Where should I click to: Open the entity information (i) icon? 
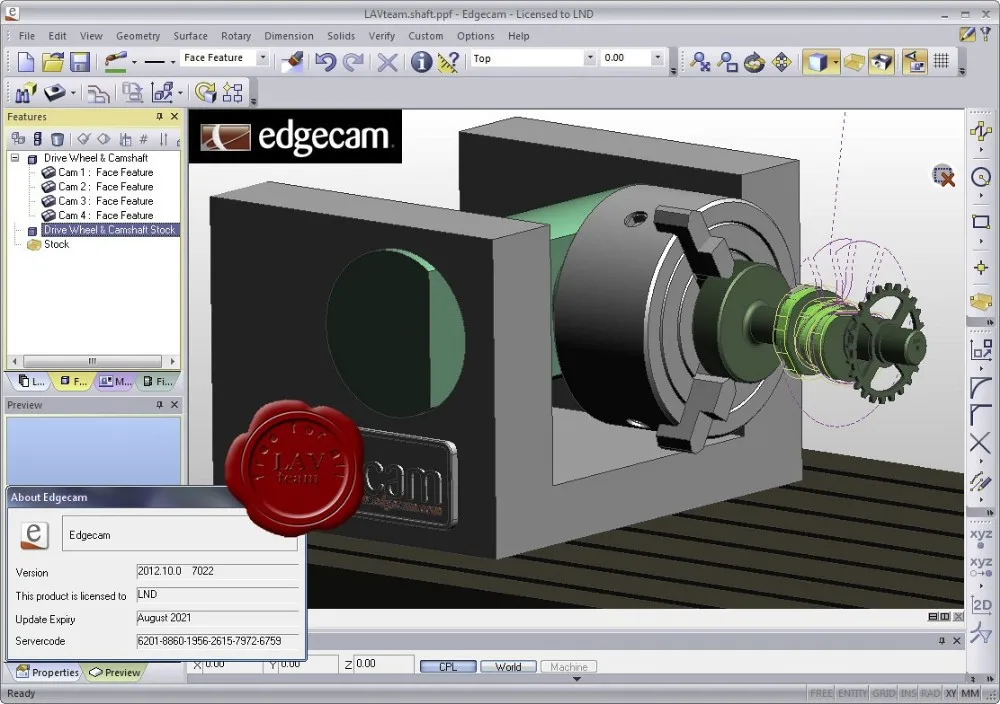421,62
